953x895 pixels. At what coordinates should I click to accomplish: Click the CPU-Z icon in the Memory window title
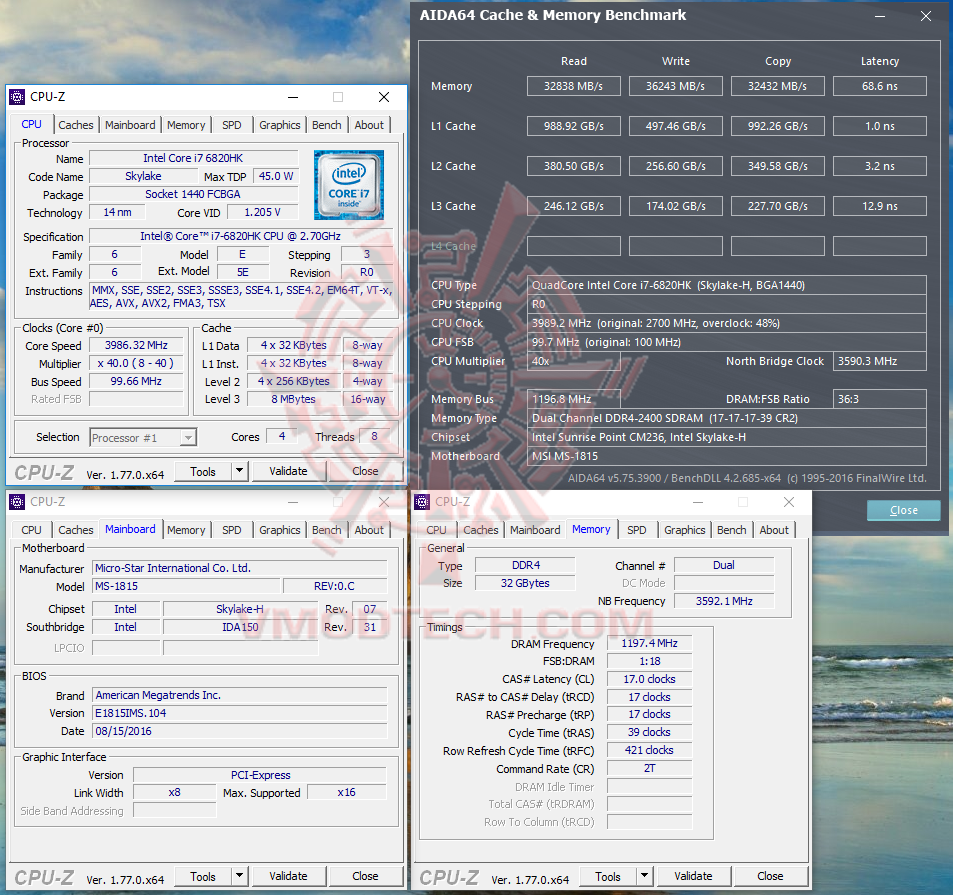click(422, 501)
